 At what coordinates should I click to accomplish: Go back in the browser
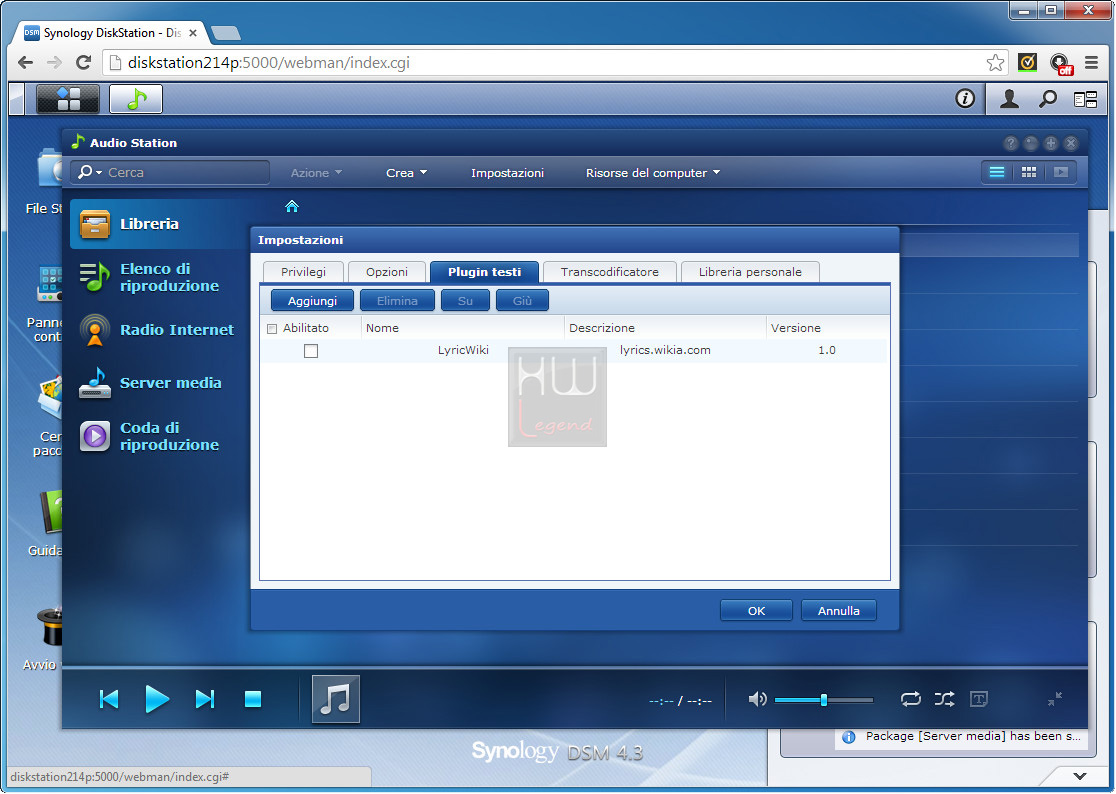[26, 63]
